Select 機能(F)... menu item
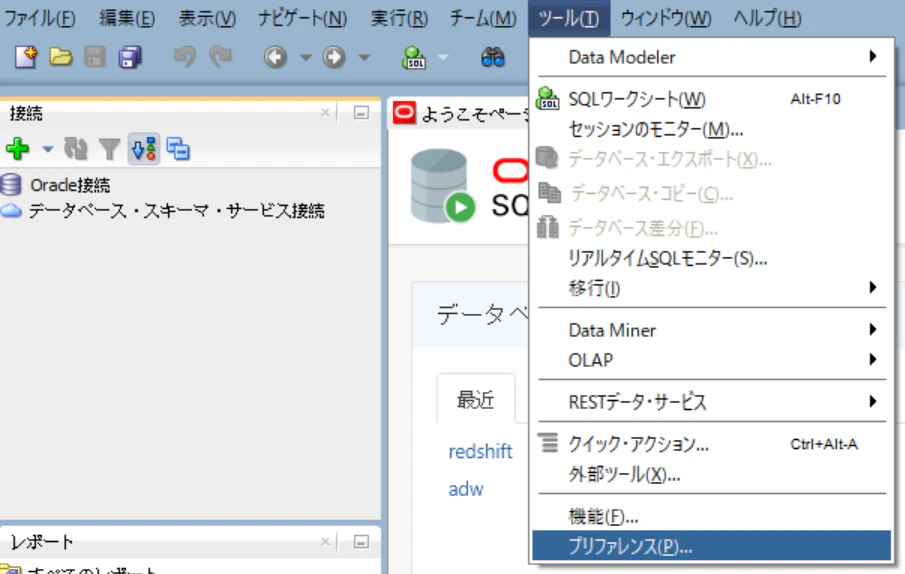905x574 pixels. (712, 516)
